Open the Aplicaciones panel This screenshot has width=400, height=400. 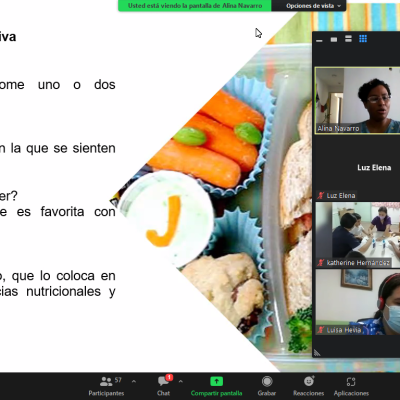pyautogui.click(x=351, y=386)
